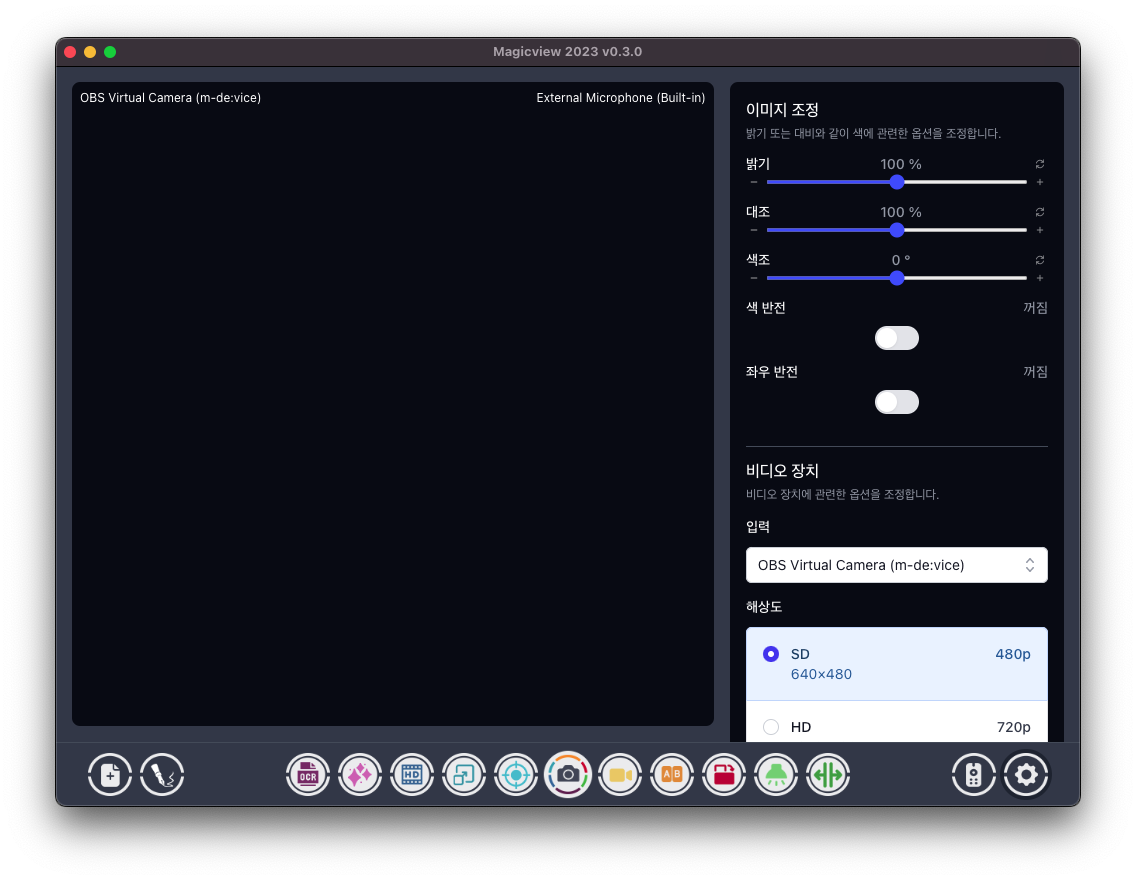1136x880 pixels.
Task: Click the pink sparkles enhance icon
Action: point(360,775)
